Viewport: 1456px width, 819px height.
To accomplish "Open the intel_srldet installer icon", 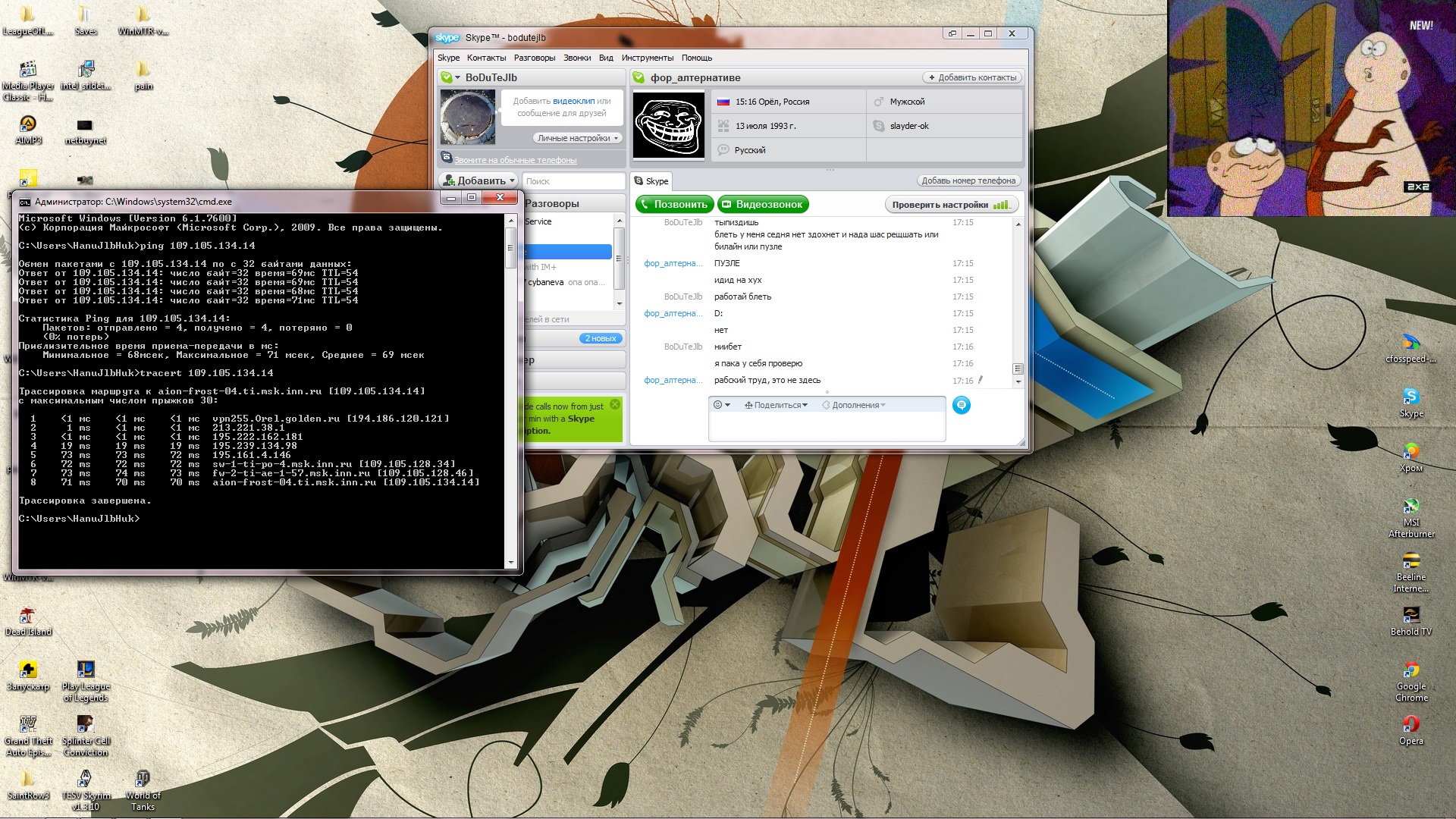I will (x=85, y=75).
